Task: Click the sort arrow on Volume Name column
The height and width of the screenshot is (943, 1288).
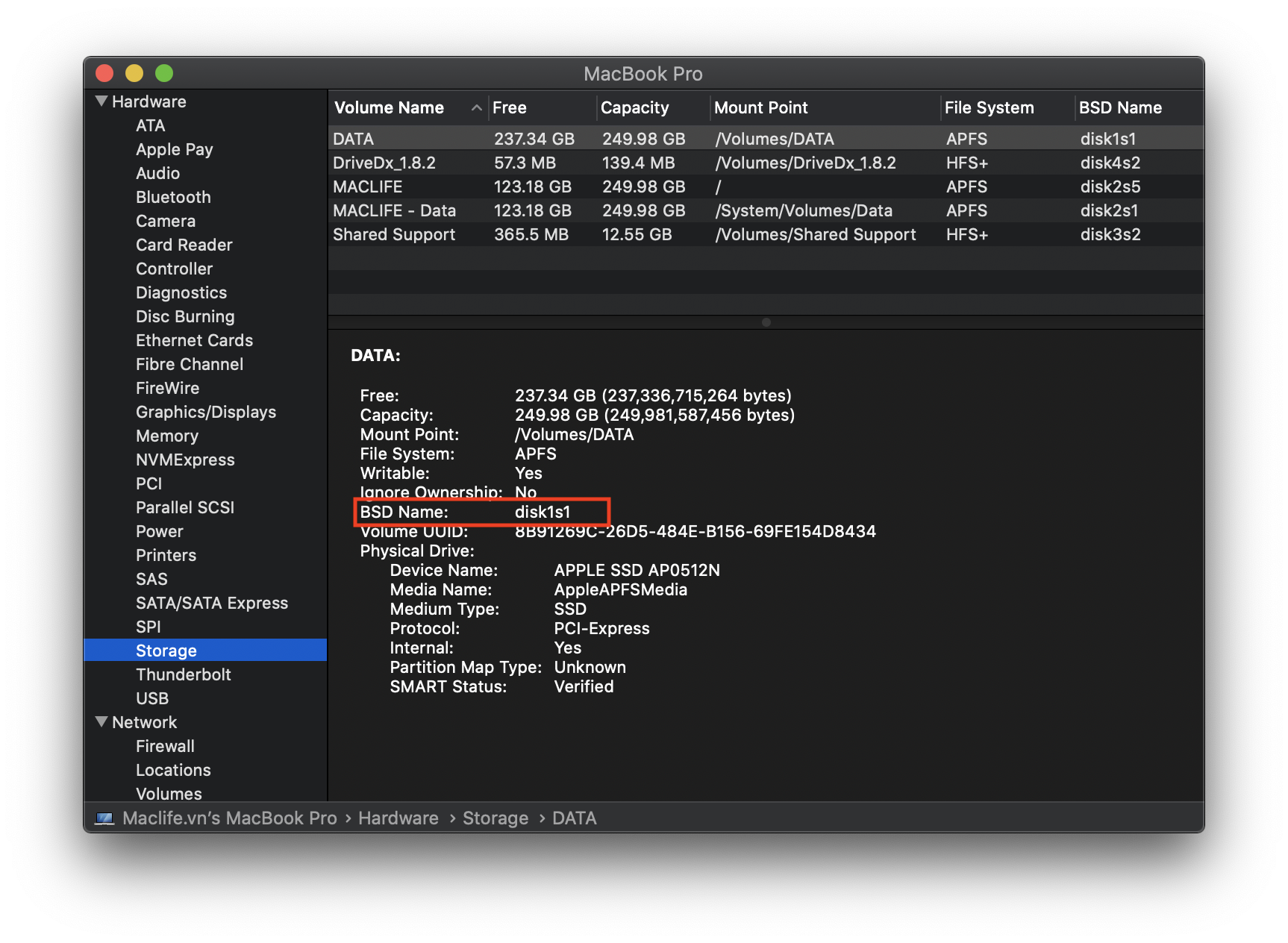Action: click(x=476, y=108)
